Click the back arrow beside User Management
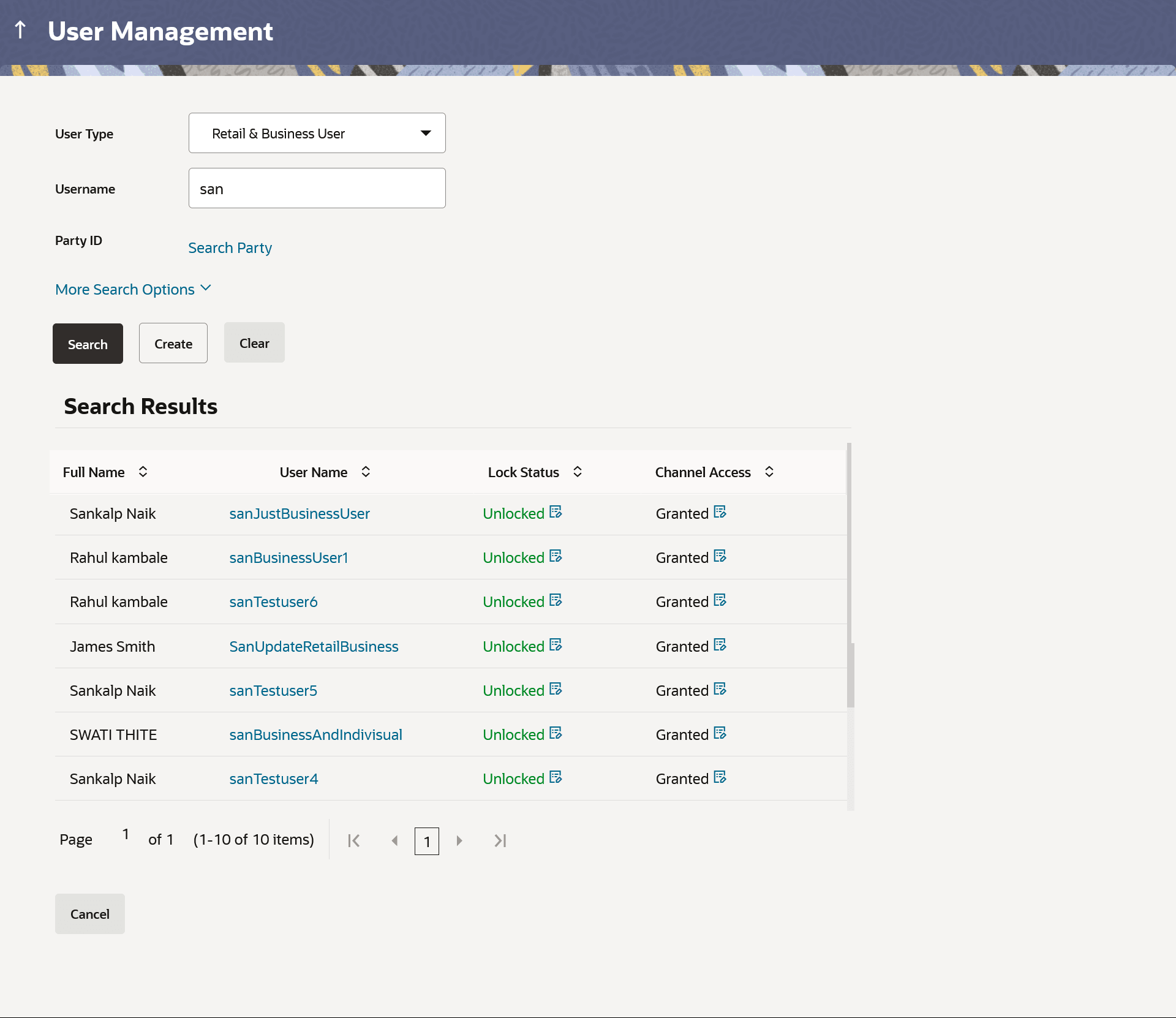 tap(20, 29)
